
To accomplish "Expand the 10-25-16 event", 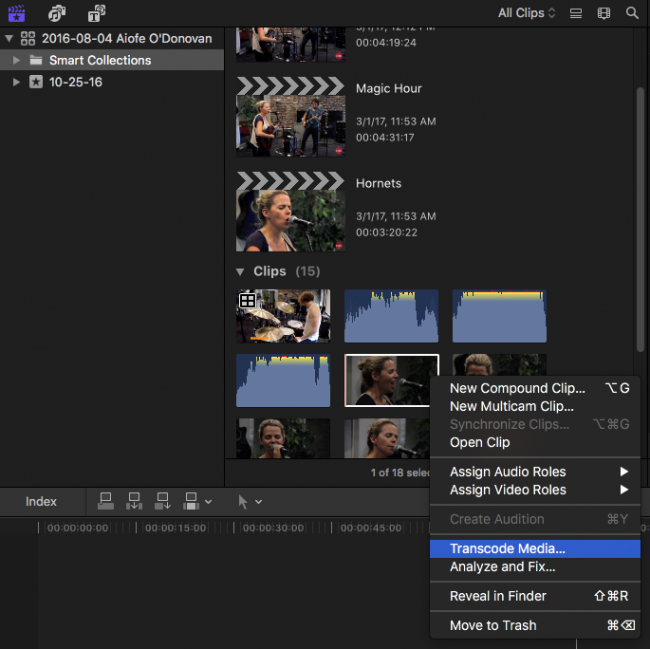I will (16, 82).
